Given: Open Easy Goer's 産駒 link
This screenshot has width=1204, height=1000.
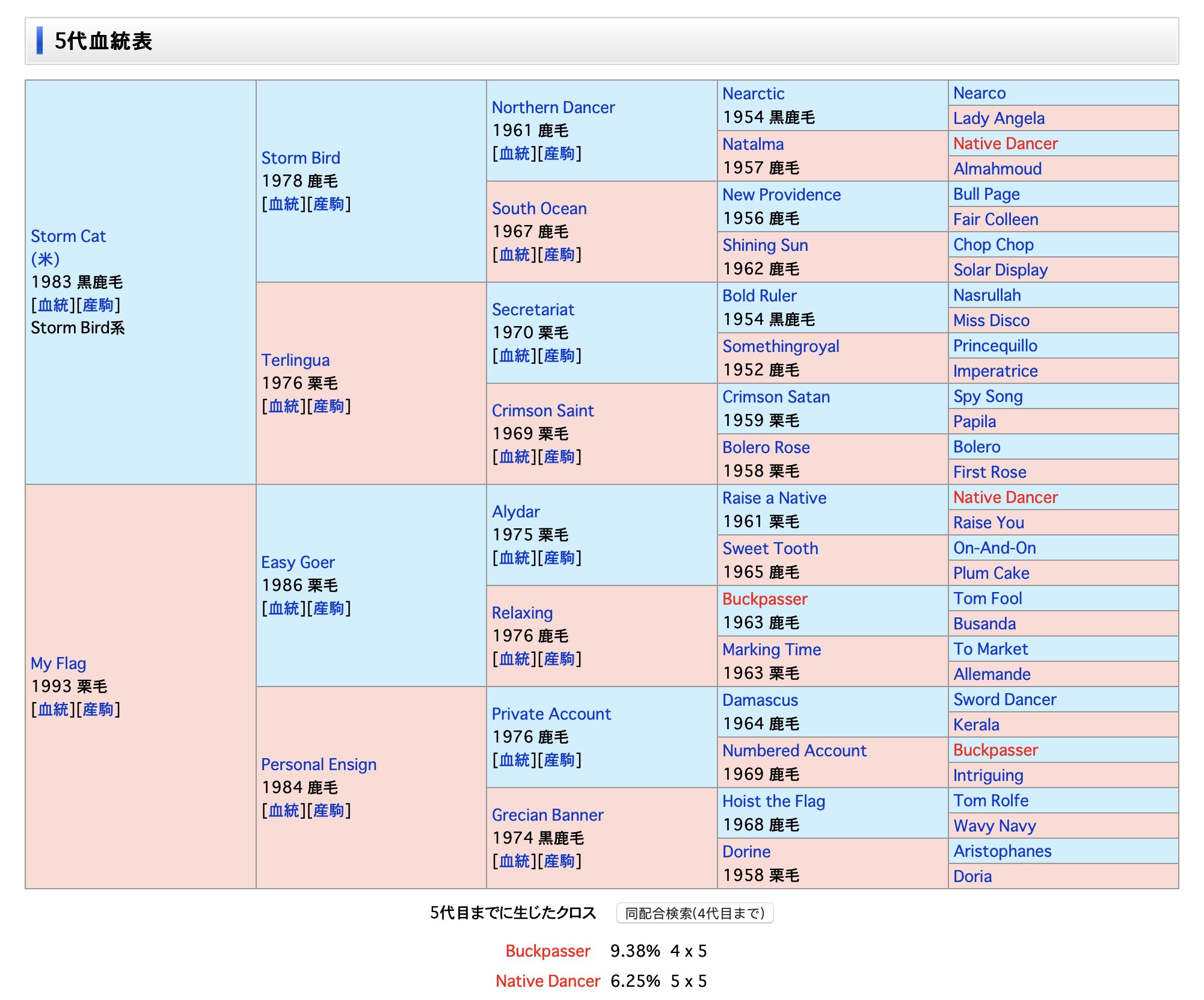Looking at the screenshot, I should [x=328, y=609].
